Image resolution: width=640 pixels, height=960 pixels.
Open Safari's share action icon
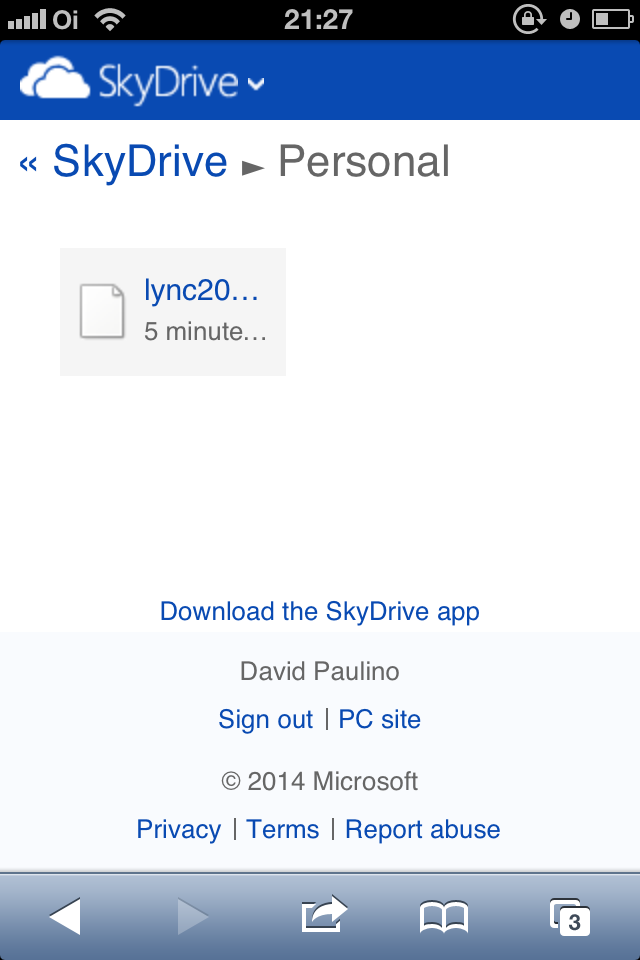point(325,915)
